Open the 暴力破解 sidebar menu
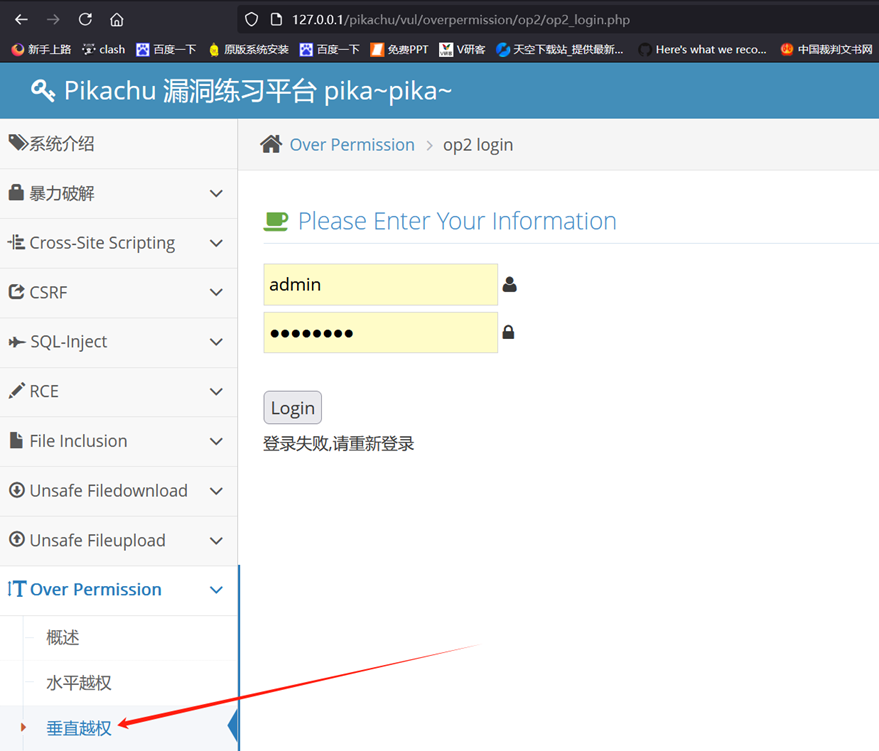 click(x=118, y=194)
